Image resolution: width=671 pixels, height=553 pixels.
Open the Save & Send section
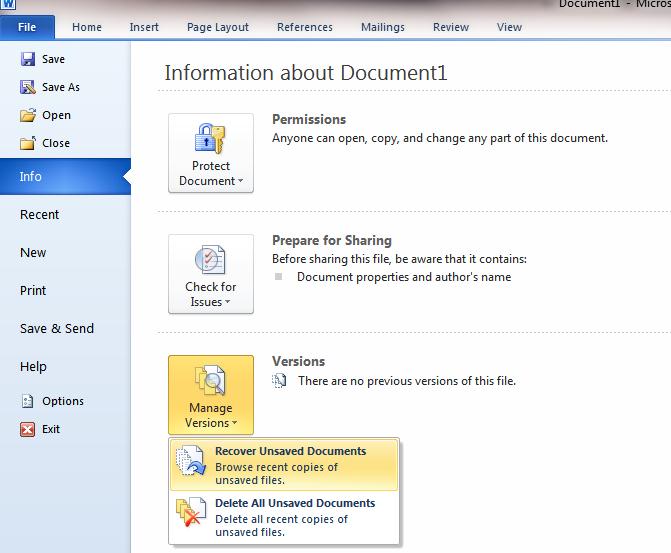tap(57, 329)
